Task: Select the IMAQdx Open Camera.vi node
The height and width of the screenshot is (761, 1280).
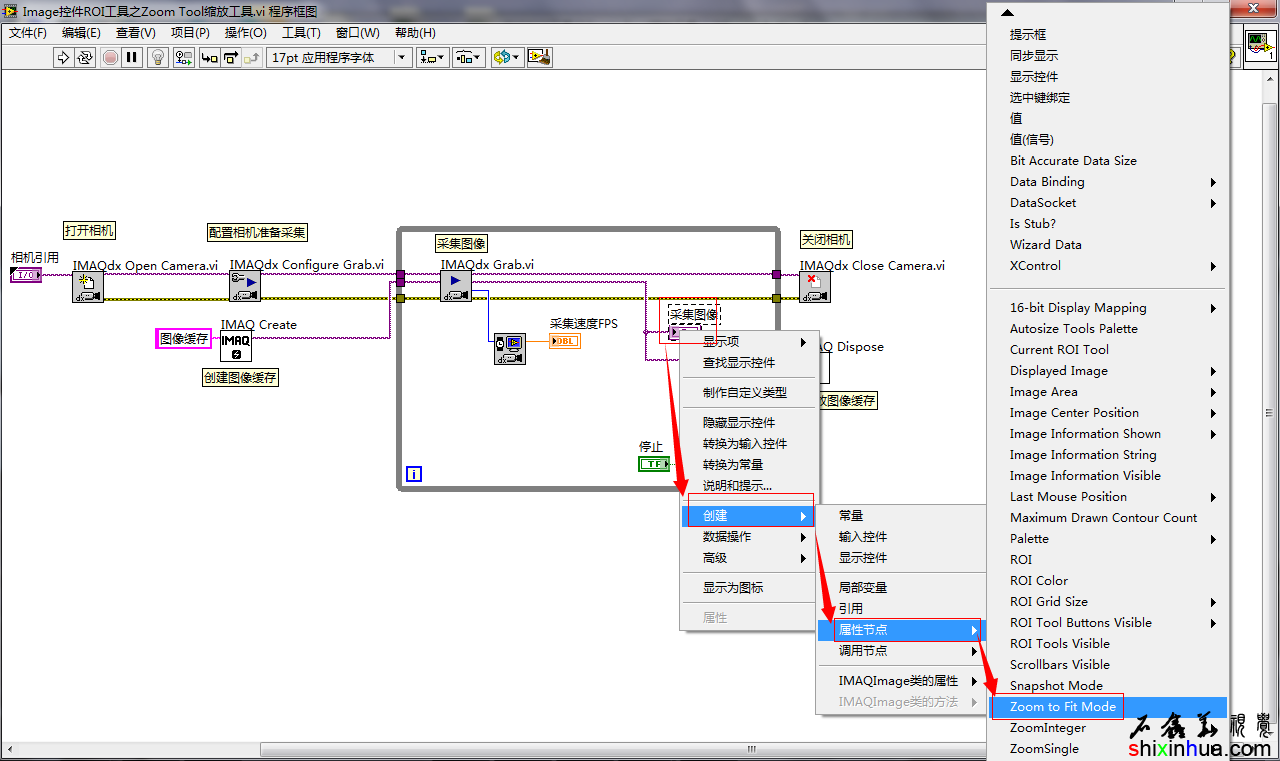Action: (x=88, y=288)
